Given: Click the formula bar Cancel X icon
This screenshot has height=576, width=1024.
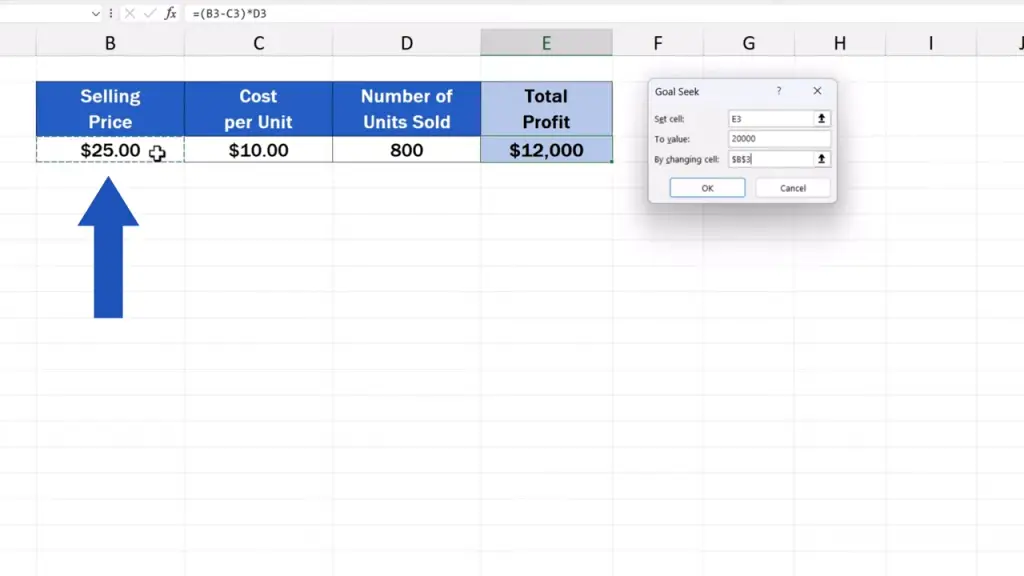Looking at the screenshot, I should point(130,13).
